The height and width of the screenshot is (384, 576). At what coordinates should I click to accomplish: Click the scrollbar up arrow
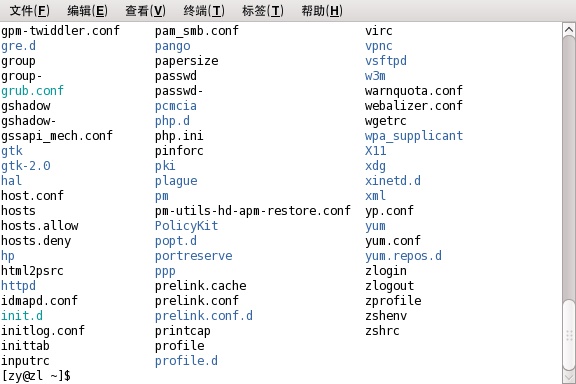point(569,29)
